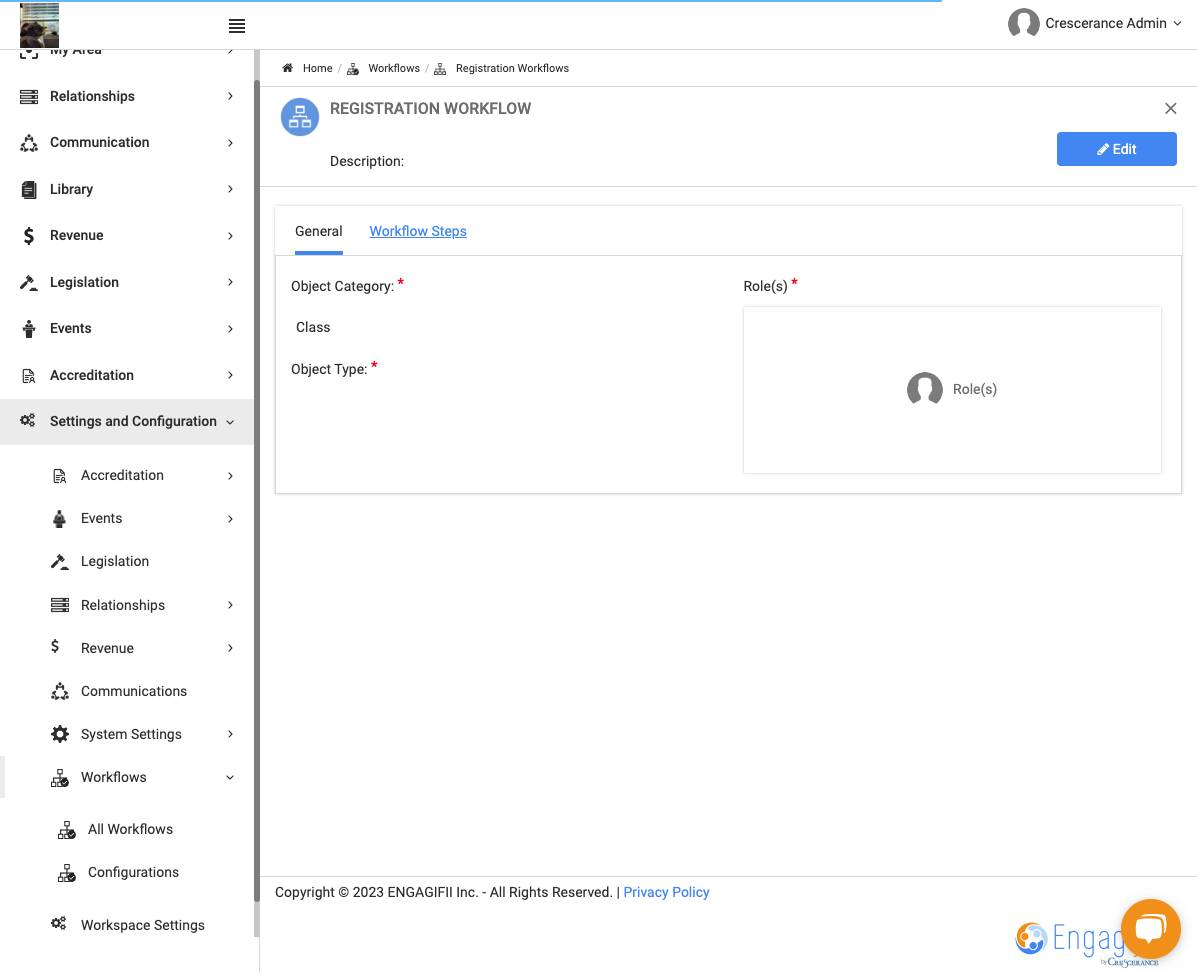Click the Relationships list icon in main sidebar
Screen dimensions: 1197x975
29,96
